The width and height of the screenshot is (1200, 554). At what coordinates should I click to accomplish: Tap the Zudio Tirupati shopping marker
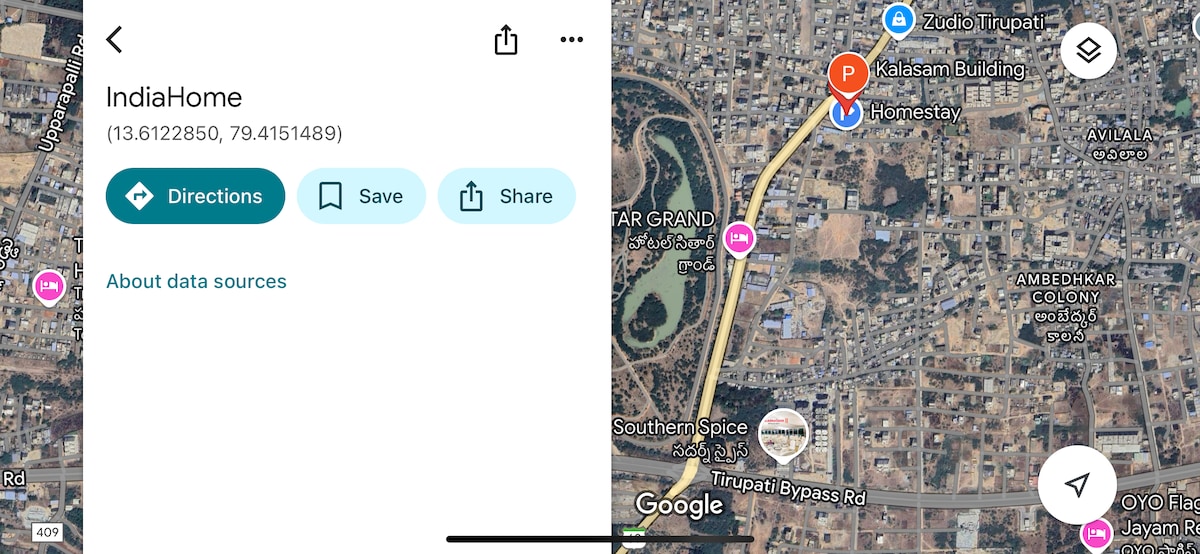click(x=898, y=20)
